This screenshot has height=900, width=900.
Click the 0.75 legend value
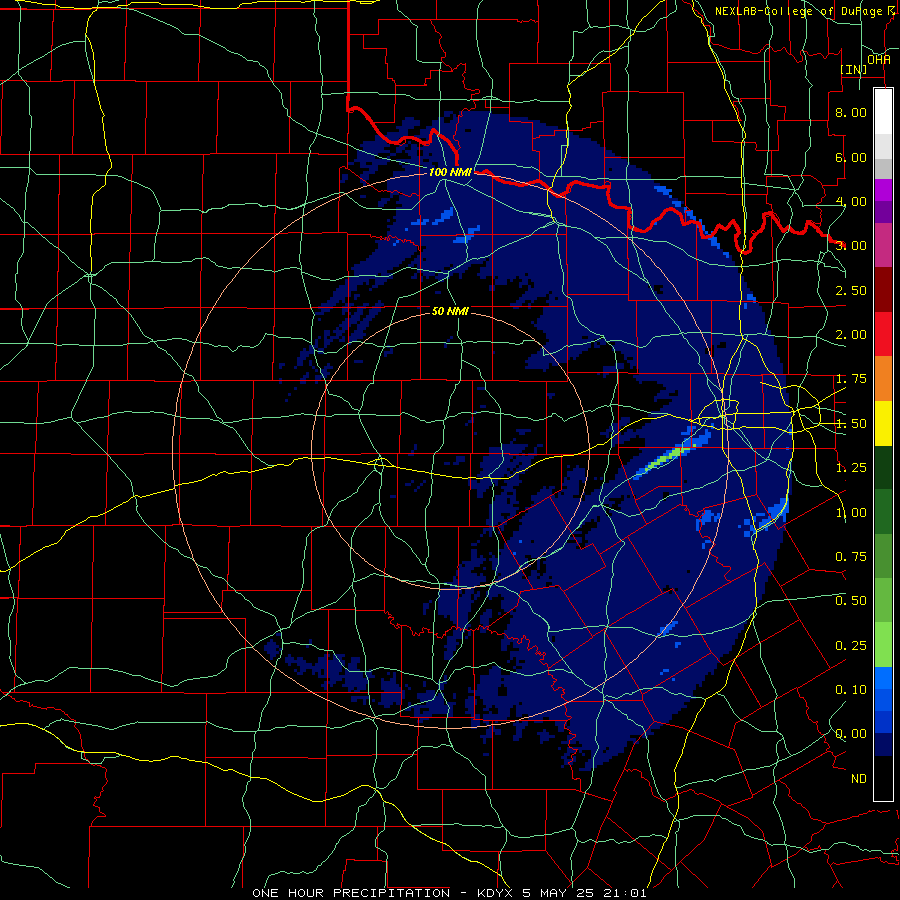click(x=851, y=557)
